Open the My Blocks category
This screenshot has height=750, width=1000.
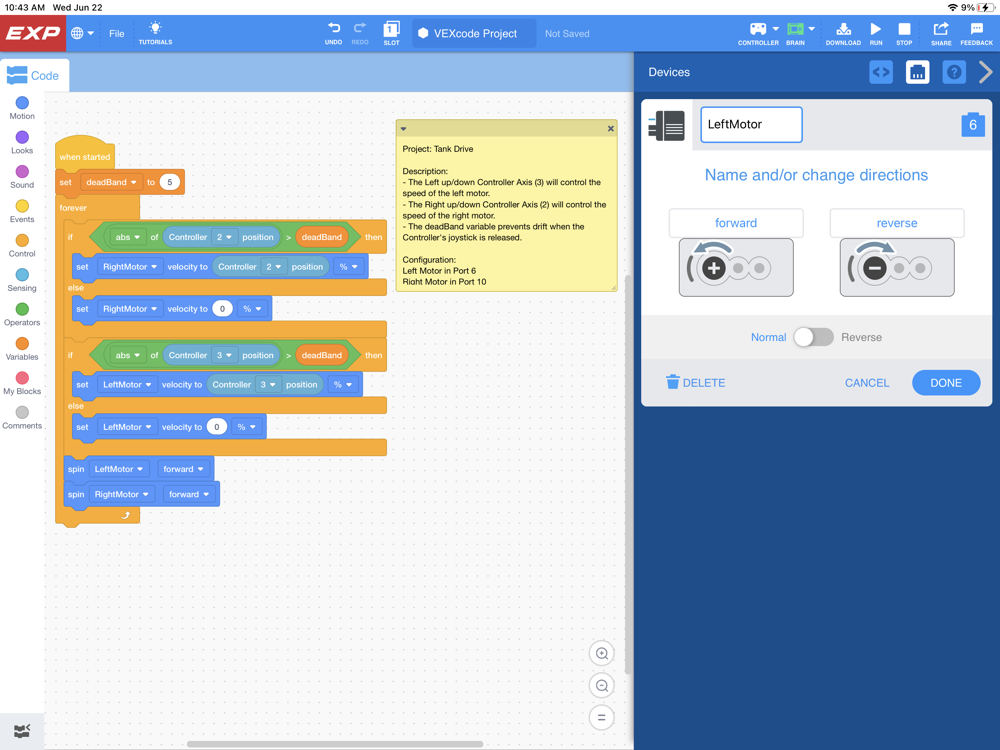point(22,383)
